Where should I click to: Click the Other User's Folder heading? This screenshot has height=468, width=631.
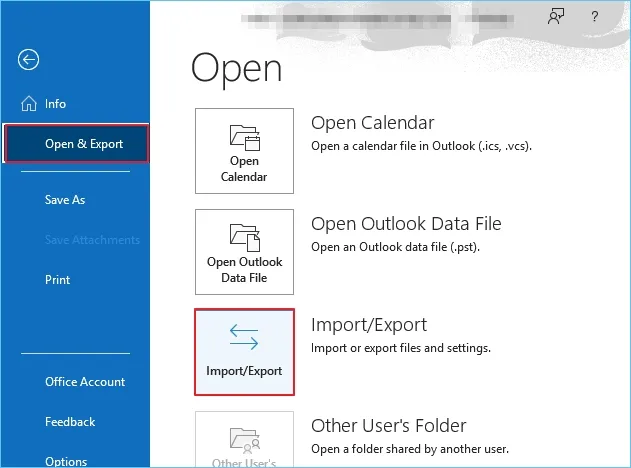389,426
